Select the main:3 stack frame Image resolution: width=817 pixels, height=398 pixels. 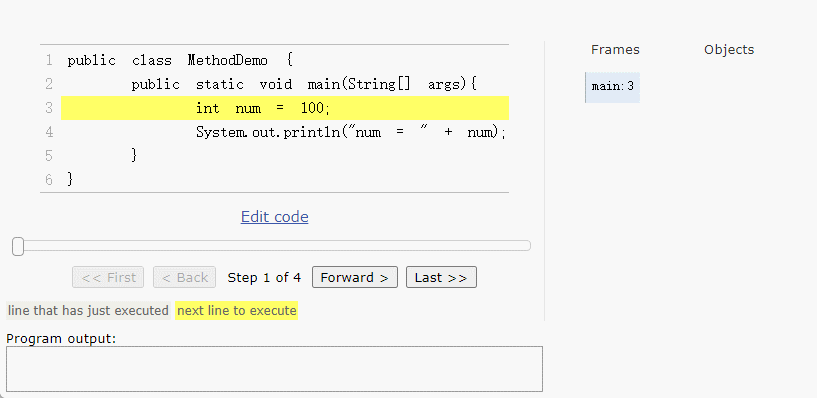click(x=613, y=87)
